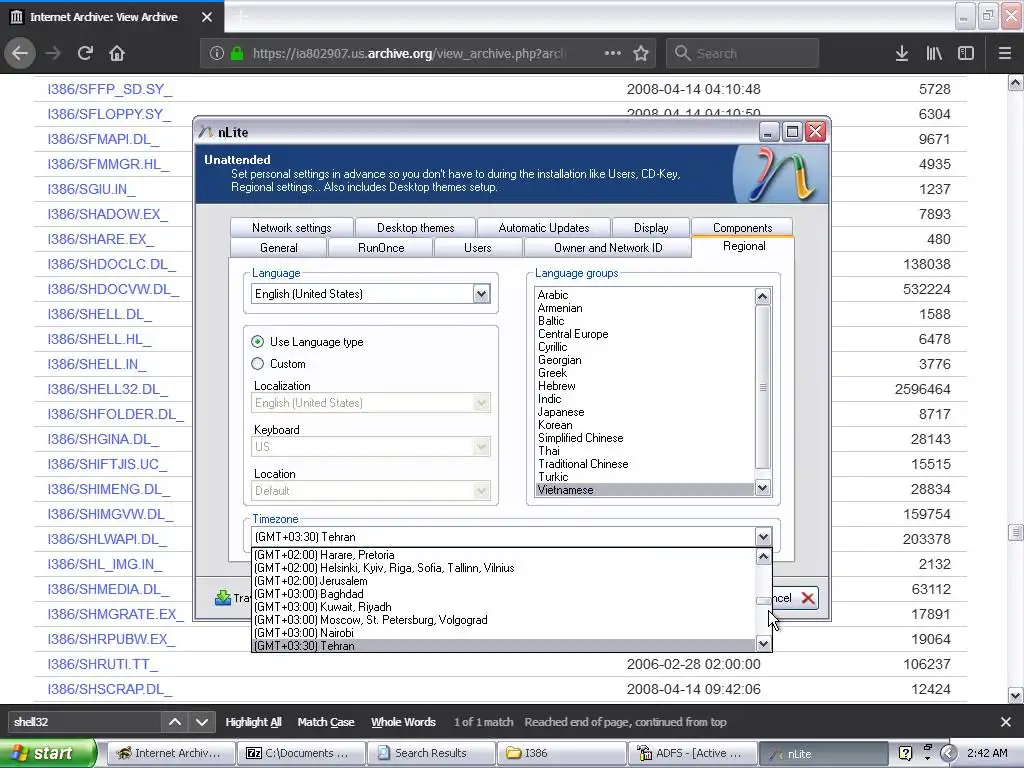Viewport: 1024px width, 768px height.
Task: Open the Language dropdown
Action: (481, 294)
